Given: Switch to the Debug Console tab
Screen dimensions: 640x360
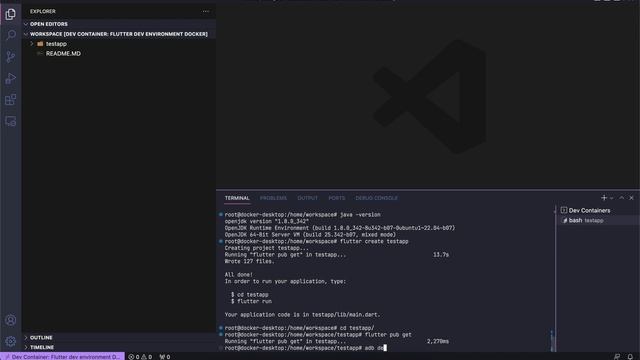Looking at the screenshot, I should click(376, 198).
